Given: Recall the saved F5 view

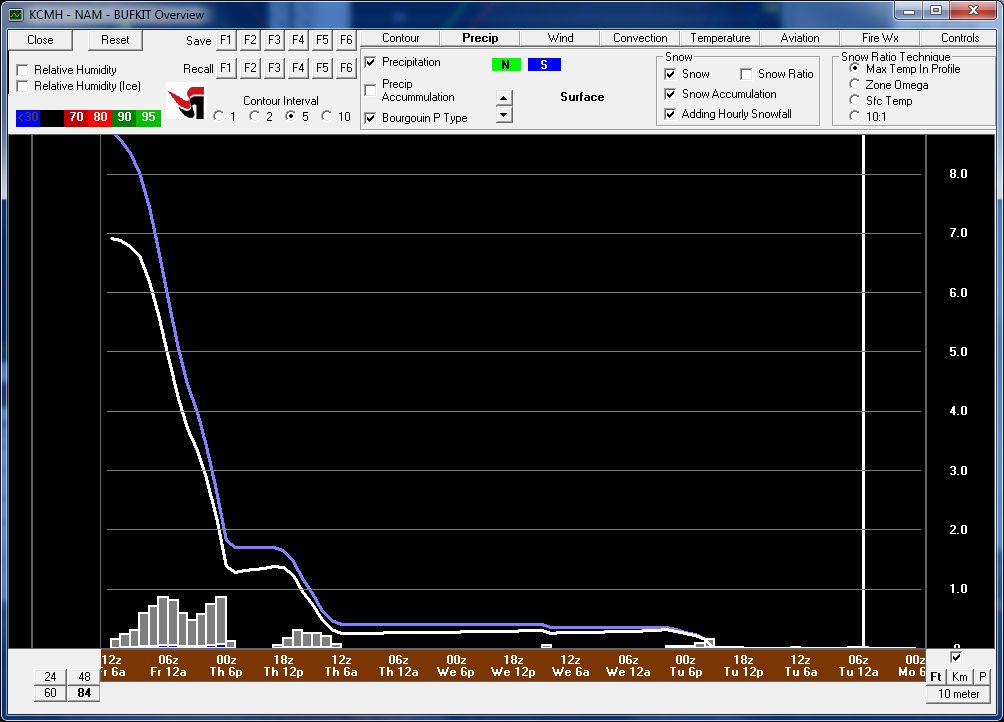Looking at the screenshot, I should click(322, 68).
